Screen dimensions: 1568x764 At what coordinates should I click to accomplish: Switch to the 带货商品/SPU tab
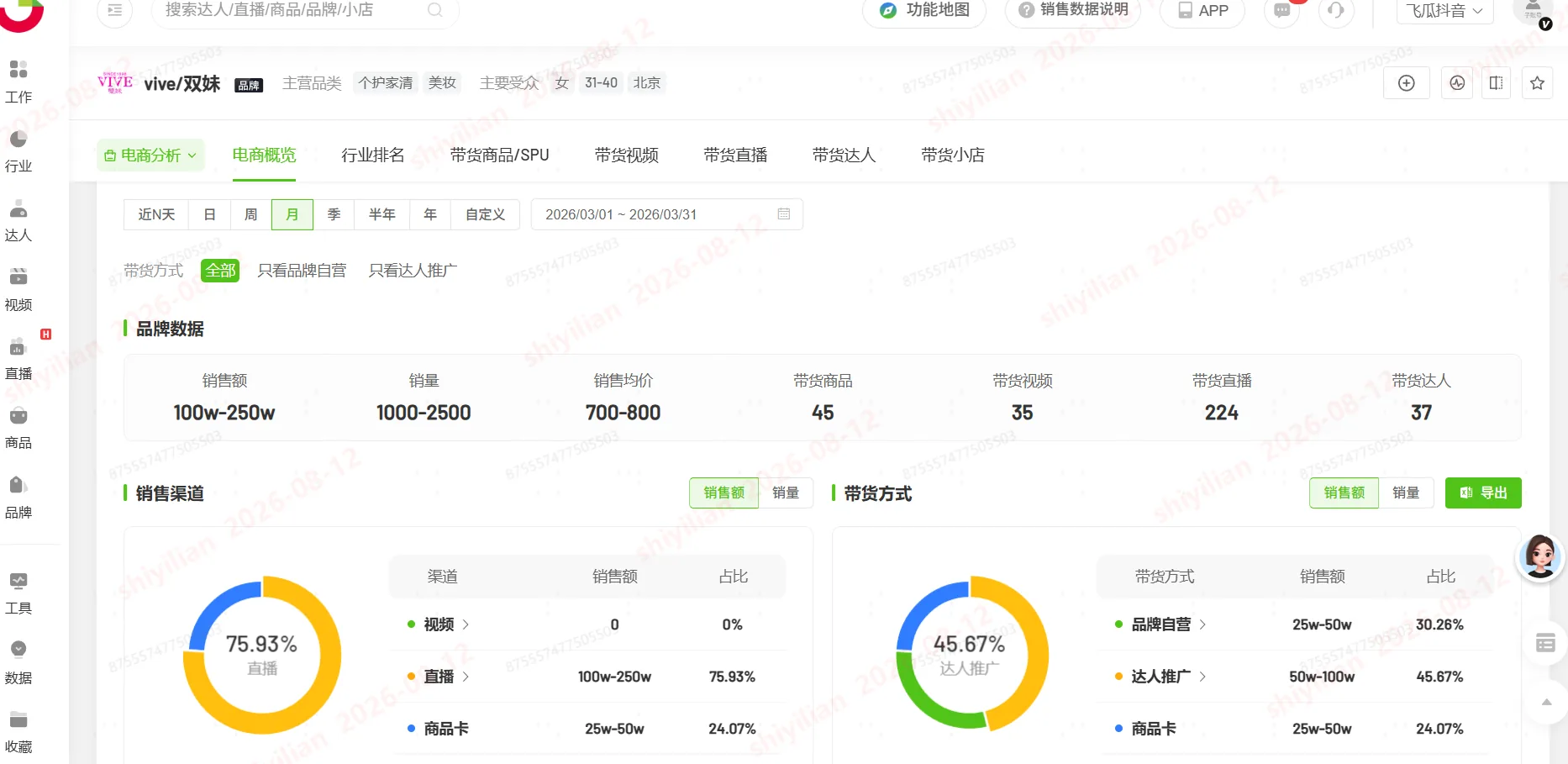(x=500, y=155)
